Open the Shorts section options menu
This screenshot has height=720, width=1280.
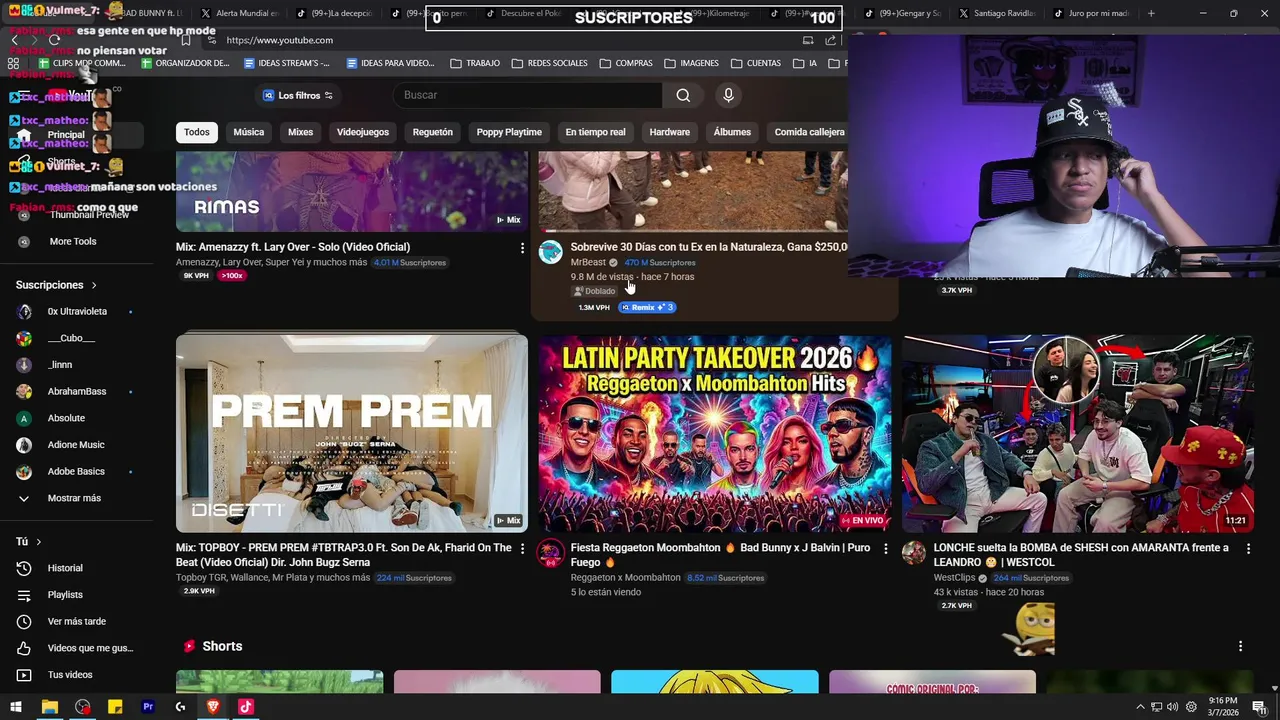pyautogui.click(x=1240, y=647)
